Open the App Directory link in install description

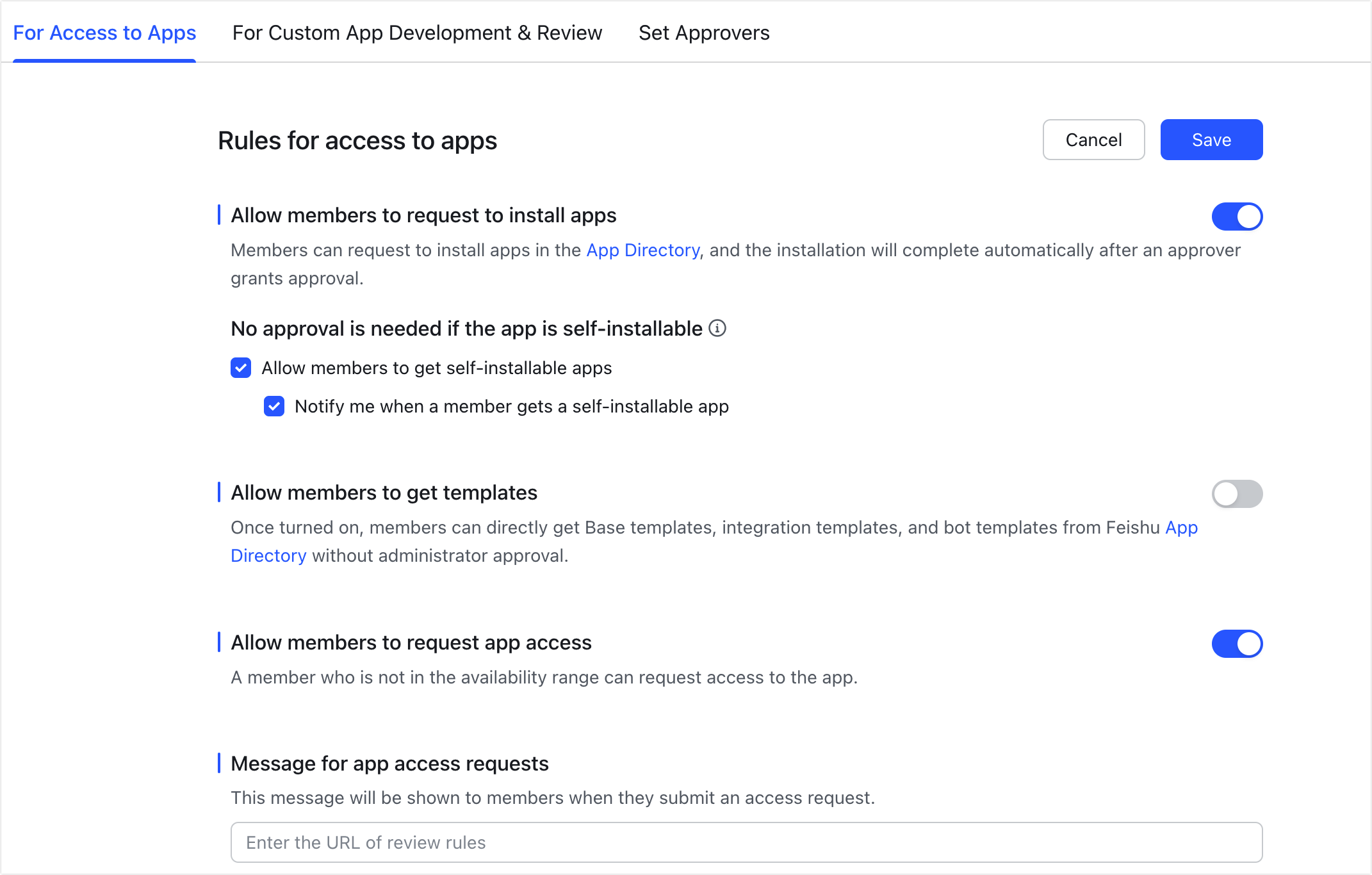click(642, 250)
